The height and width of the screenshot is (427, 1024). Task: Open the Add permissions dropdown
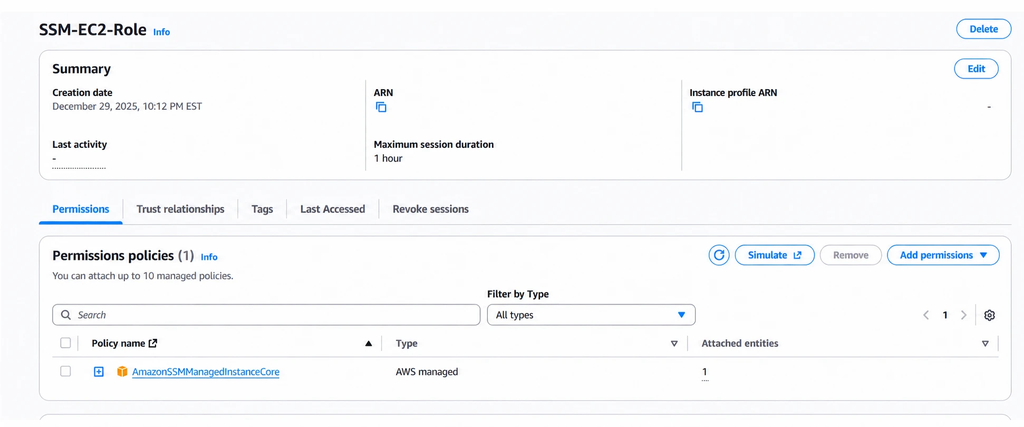click(943, 255)
